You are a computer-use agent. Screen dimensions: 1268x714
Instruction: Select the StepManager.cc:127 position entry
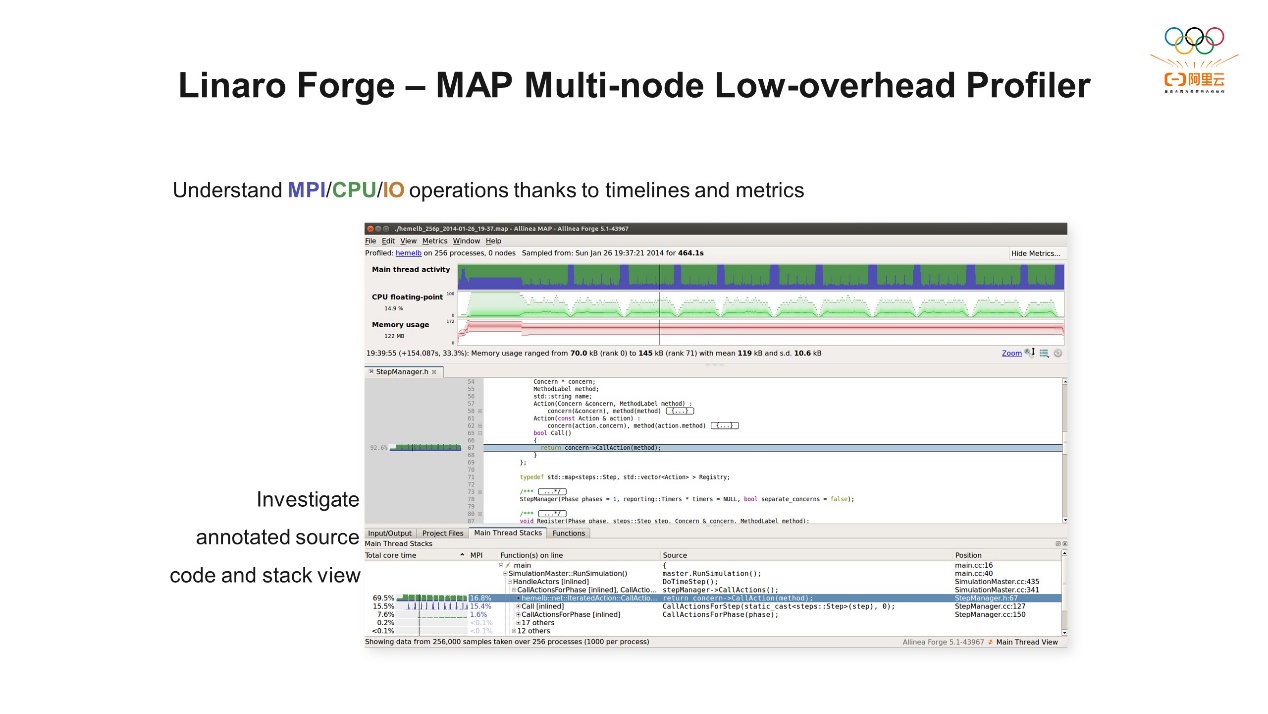(990, 606)
